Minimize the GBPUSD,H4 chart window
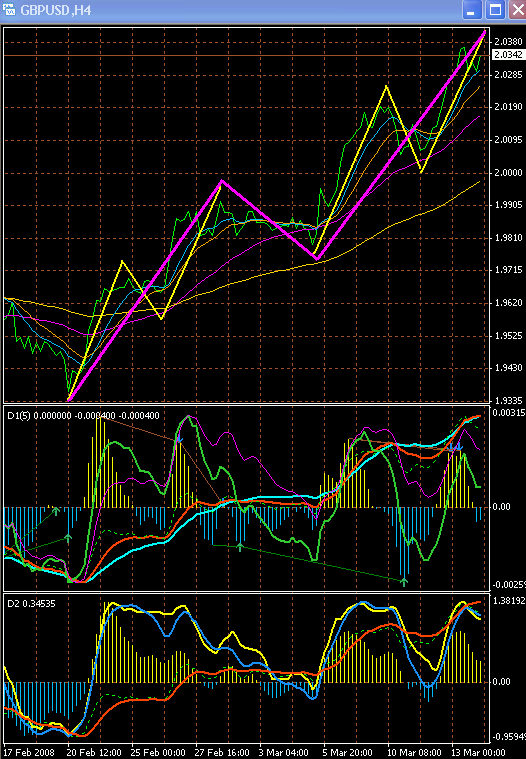The width and height of the screenshot is (526, 759). [471, 10]
